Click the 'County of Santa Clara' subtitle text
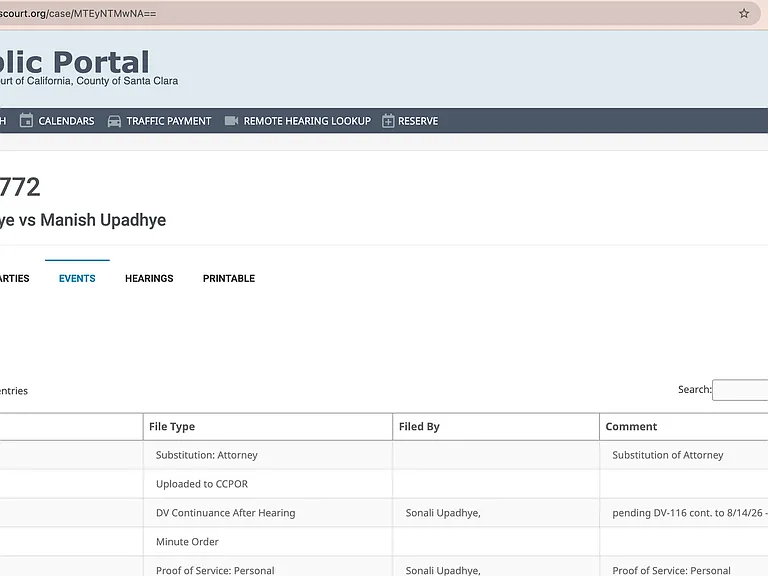The image size is (768, 576). click(x=127, y=81)
